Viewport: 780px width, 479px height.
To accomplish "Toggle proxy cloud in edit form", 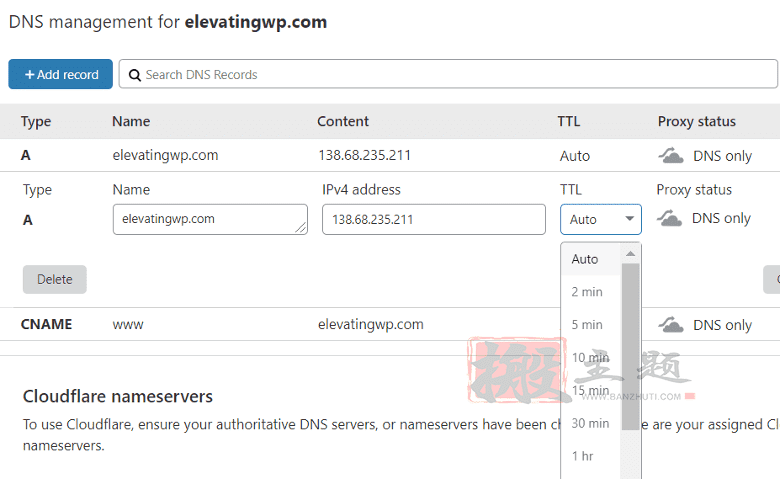I will coord(669,218).
